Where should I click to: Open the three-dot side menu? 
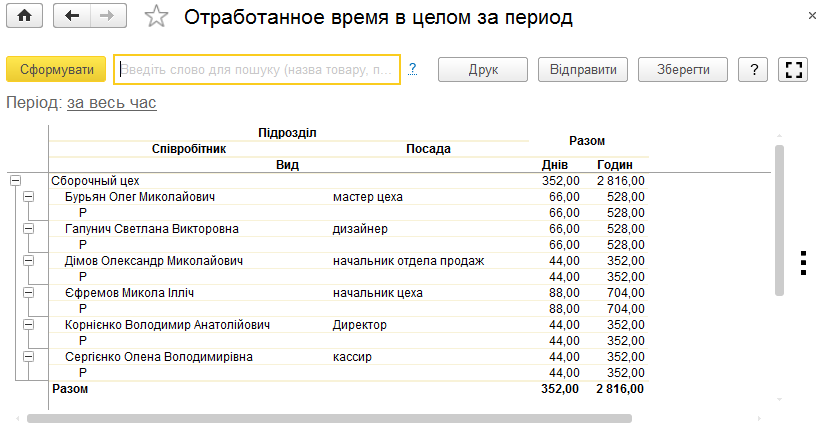tap(803, 263)
